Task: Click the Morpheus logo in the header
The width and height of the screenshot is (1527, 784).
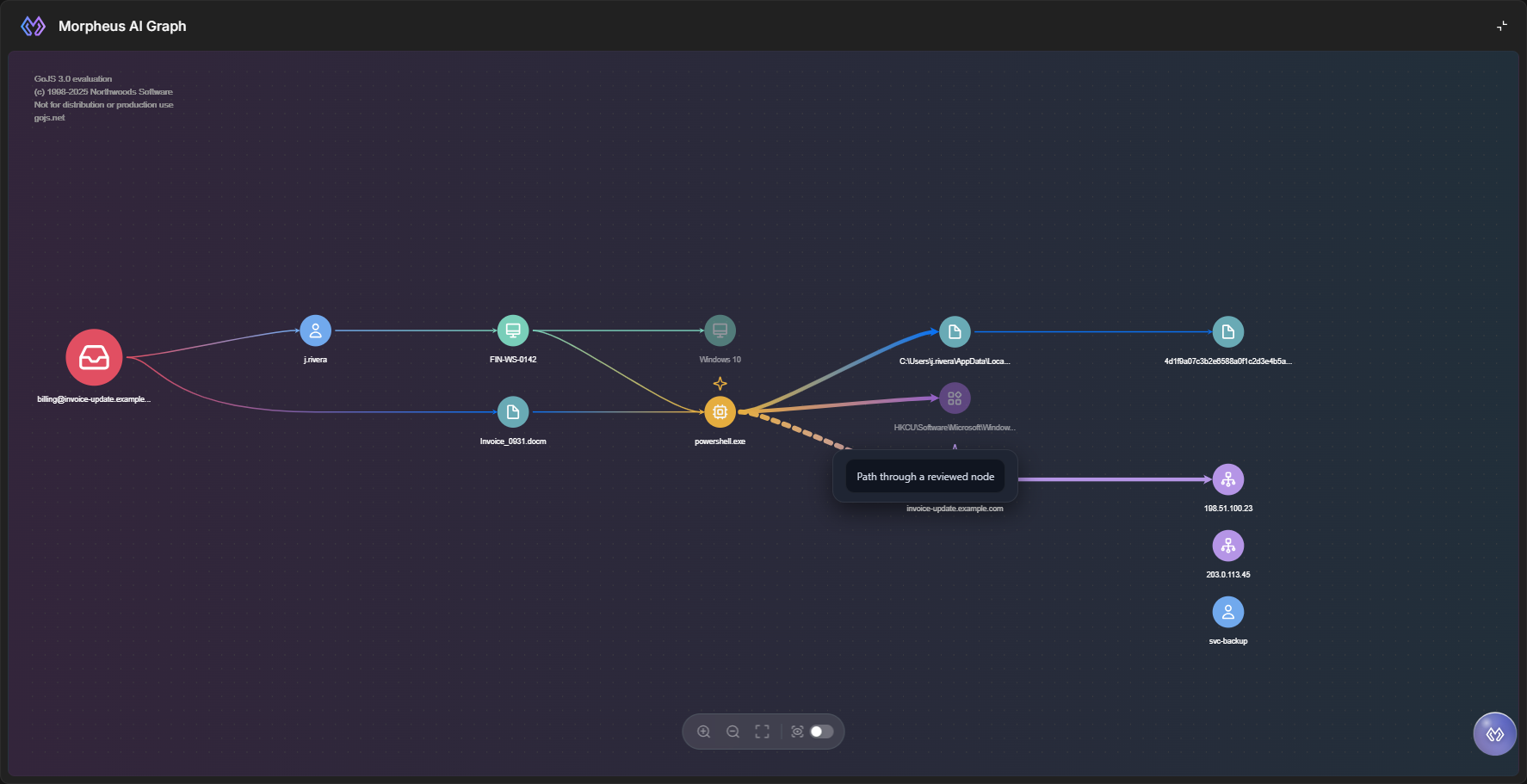Action: (x=33, y=26)
